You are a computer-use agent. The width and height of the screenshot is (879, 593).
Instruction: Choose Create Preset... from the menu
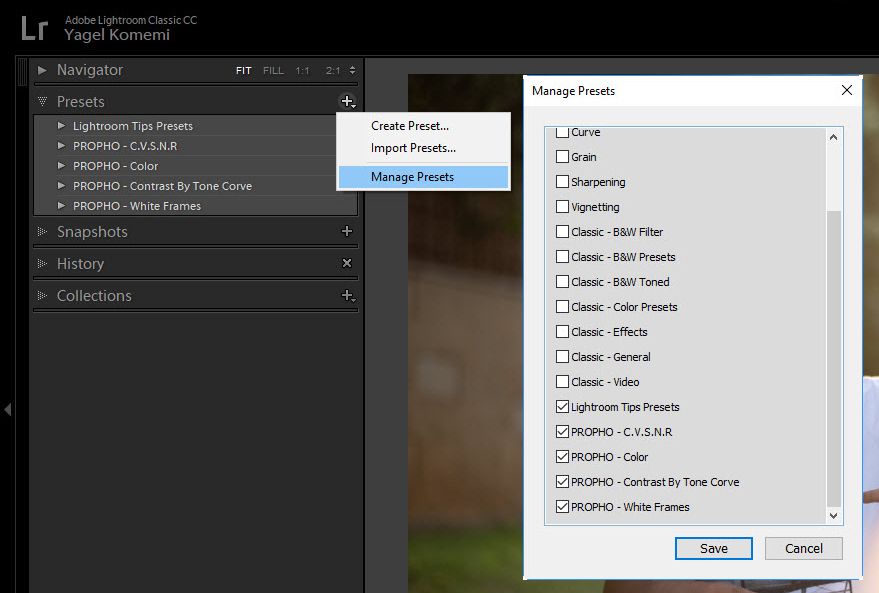(423, 126)
